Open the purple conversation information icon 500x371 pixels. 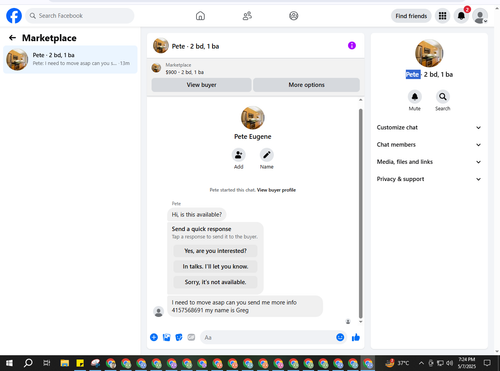(x=352, y=45)
